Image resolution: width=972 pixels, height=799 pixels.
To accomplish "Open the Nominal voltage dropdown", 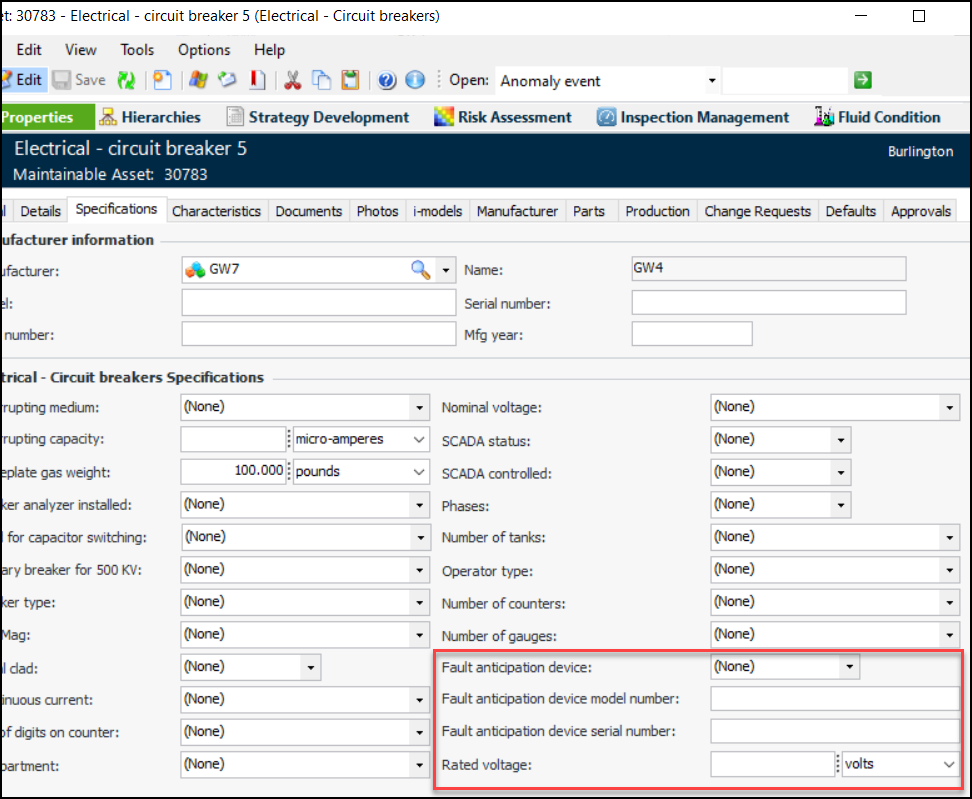I will [x=948, y=408].
